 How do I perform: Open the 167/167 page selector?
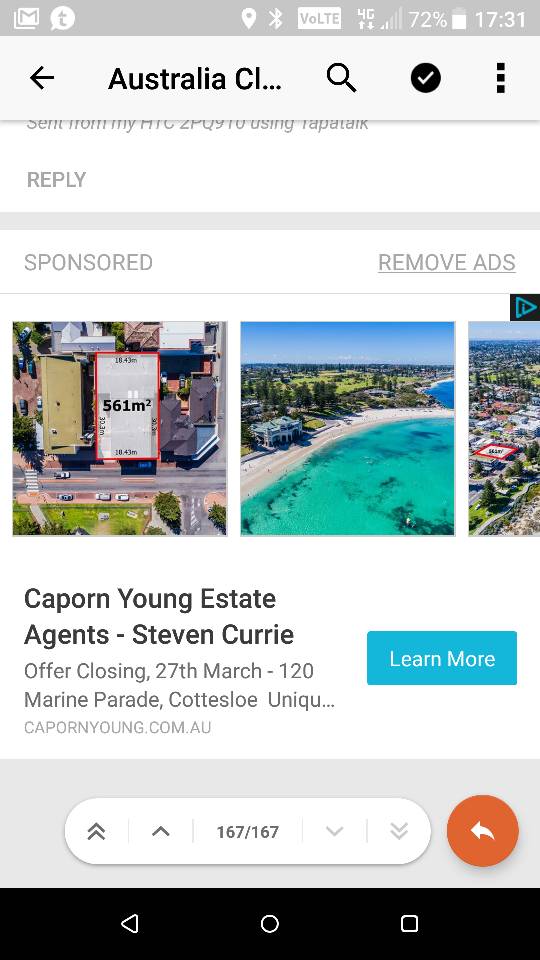pyautogui.click(x=247, y=832)
